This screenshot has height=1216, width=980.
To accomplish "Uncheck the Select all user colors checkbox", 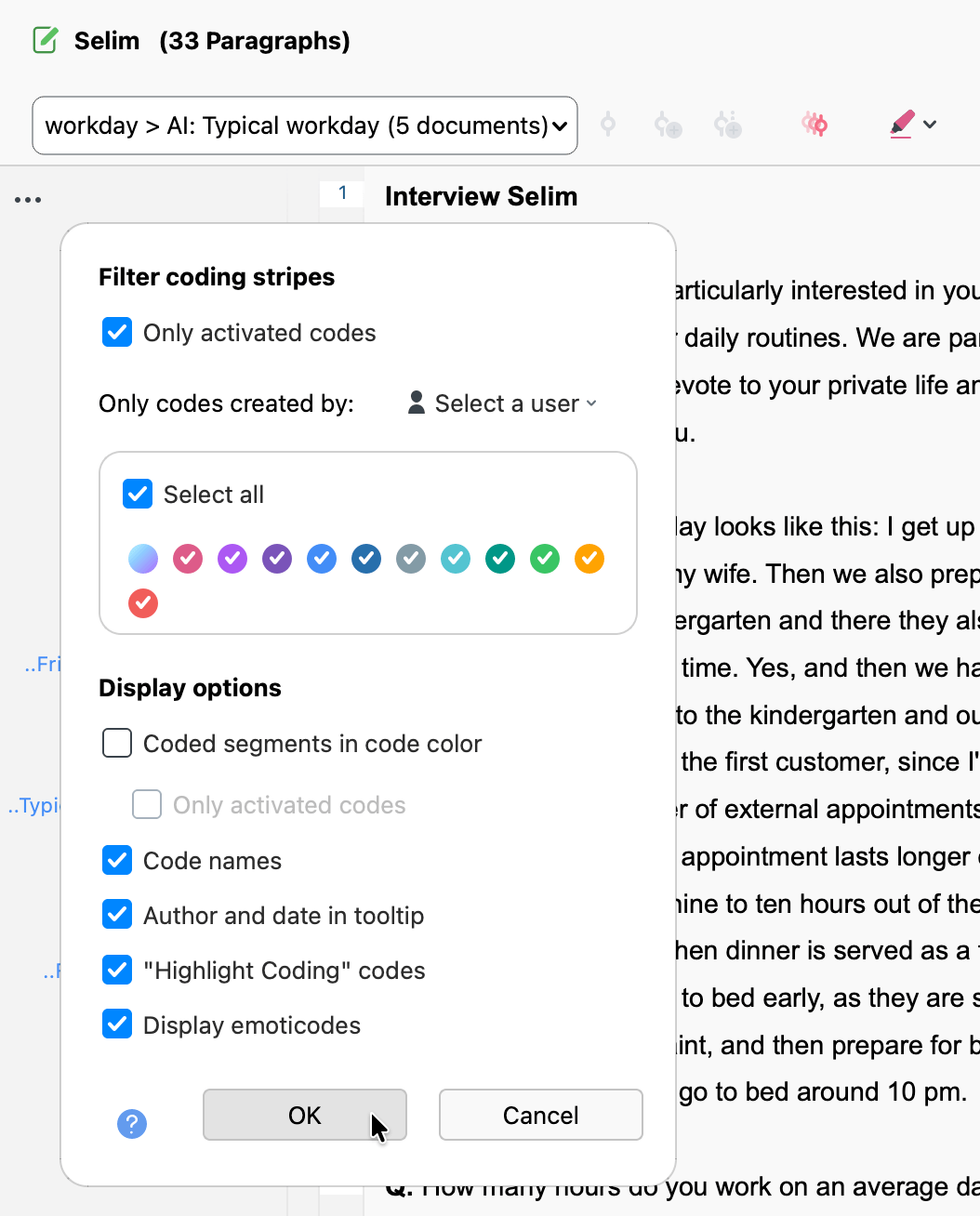I will pyautogui.click(x=137, y=494).
